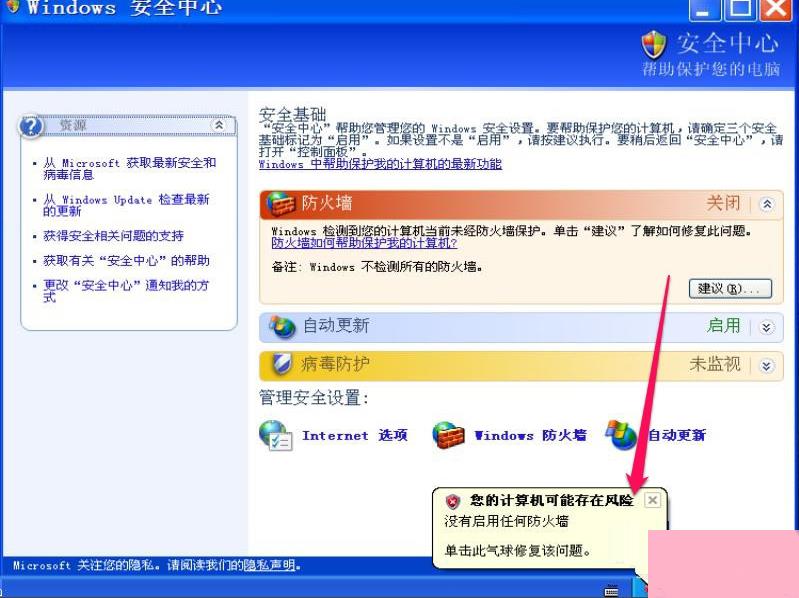Click the Security Center shield logo

point(654,44)
